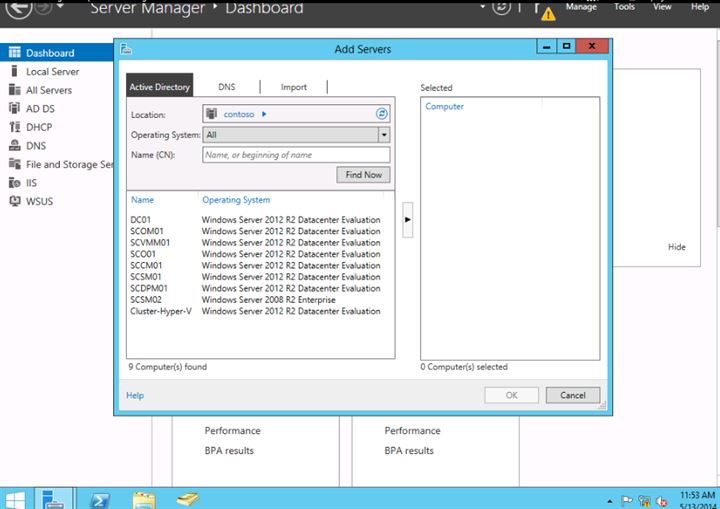Switch to the Active Directory tab
This screenshot has width=720, height=509.
(159, 86)
